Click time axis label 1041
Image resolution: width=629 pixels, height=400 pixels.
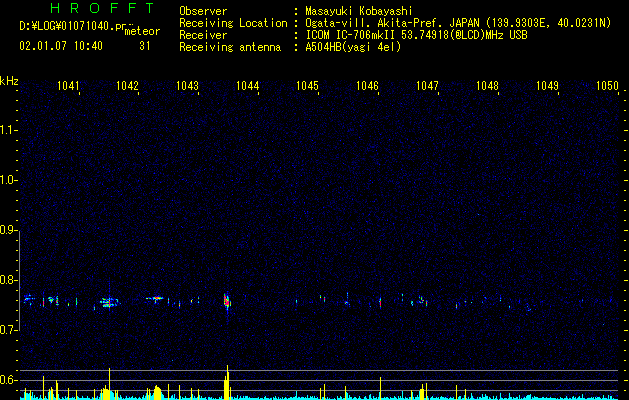68,85
